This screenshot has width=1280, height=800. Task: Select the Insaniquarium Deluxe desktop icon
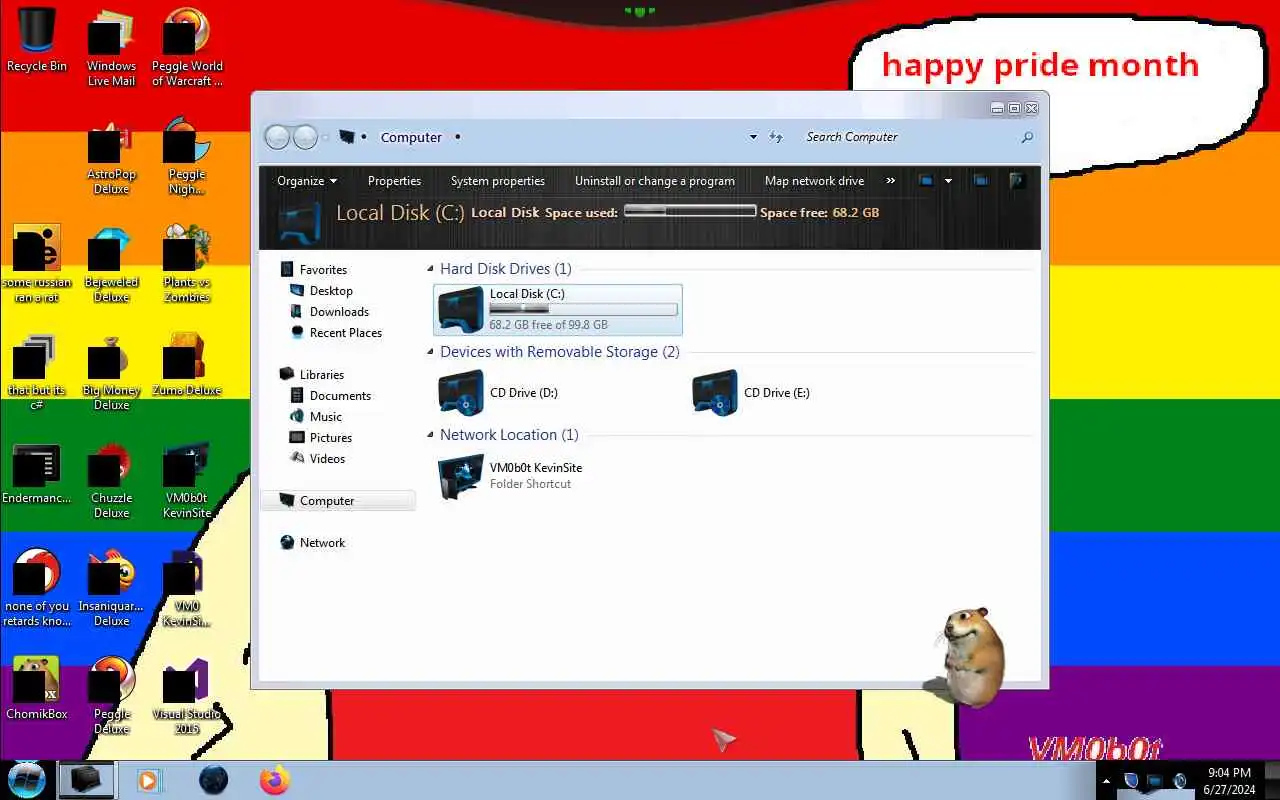[111, 588]
